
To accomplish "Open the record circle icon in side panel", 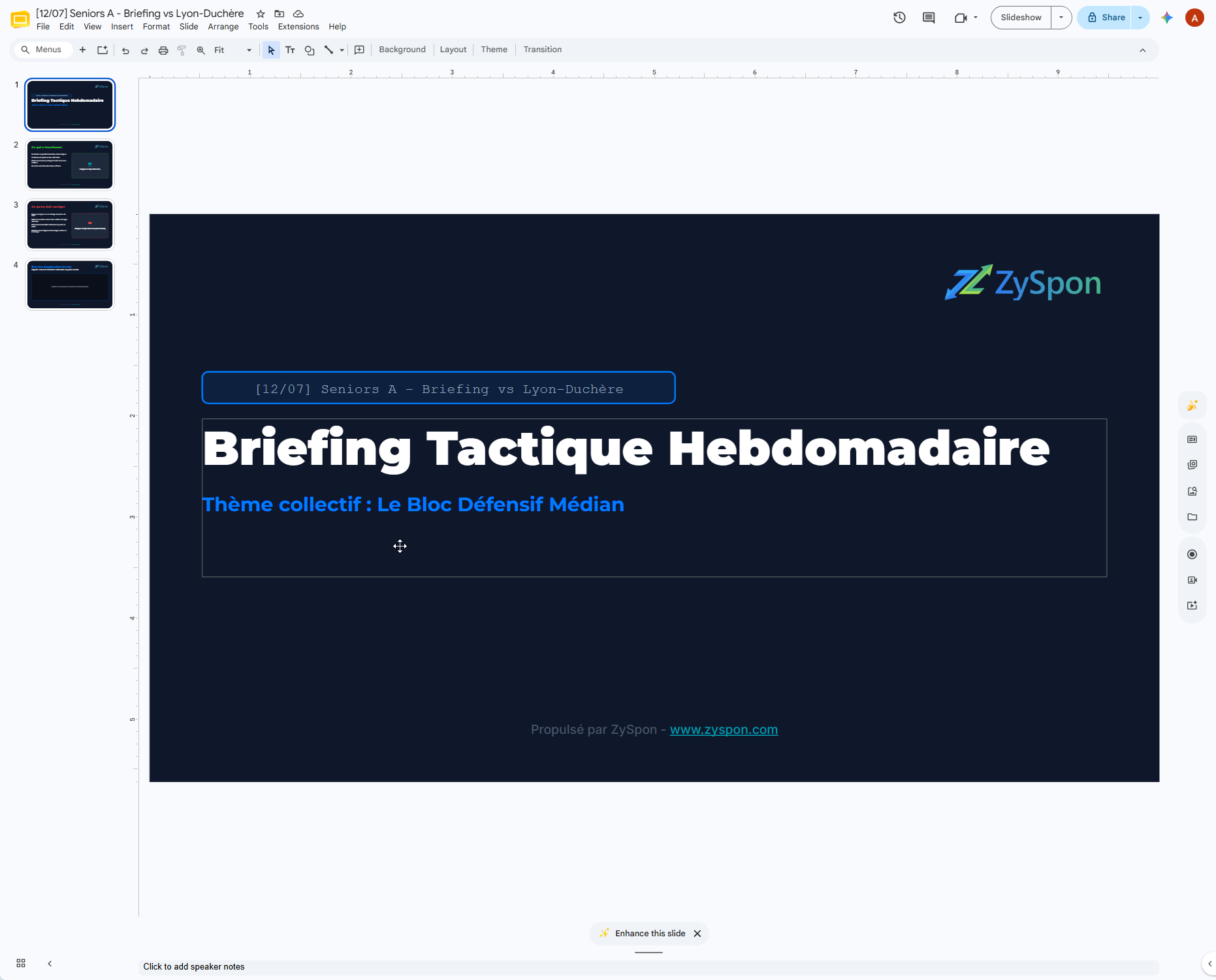I will pyautogui.click(x=1192, y=554).
